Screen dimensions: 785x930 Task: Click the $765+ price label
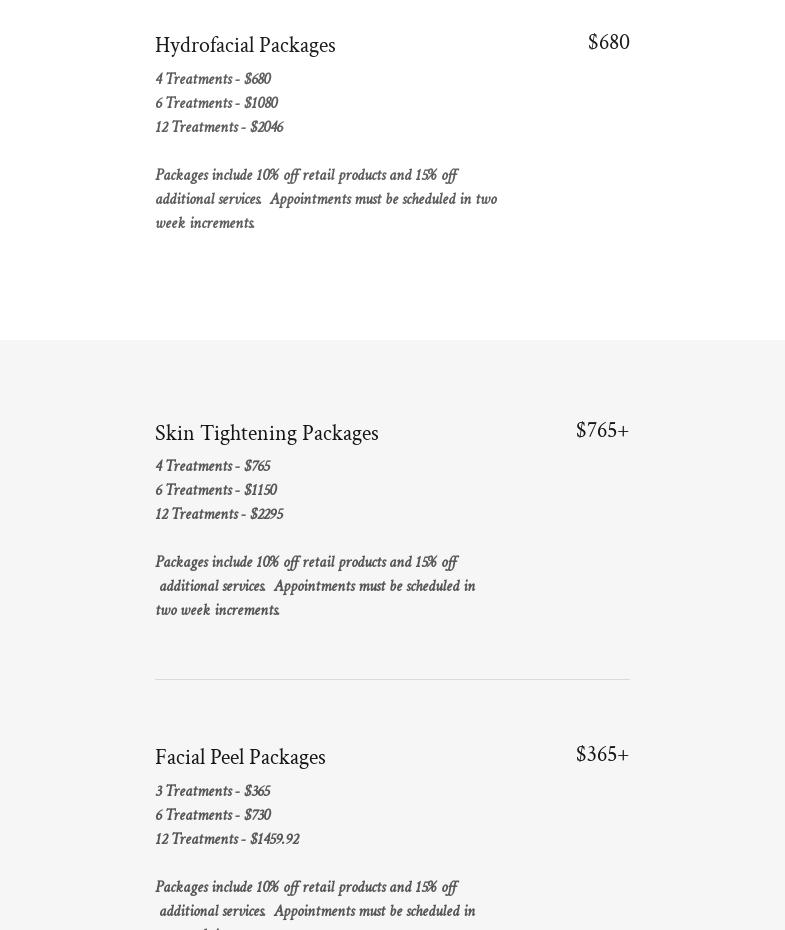pos(602,431)
